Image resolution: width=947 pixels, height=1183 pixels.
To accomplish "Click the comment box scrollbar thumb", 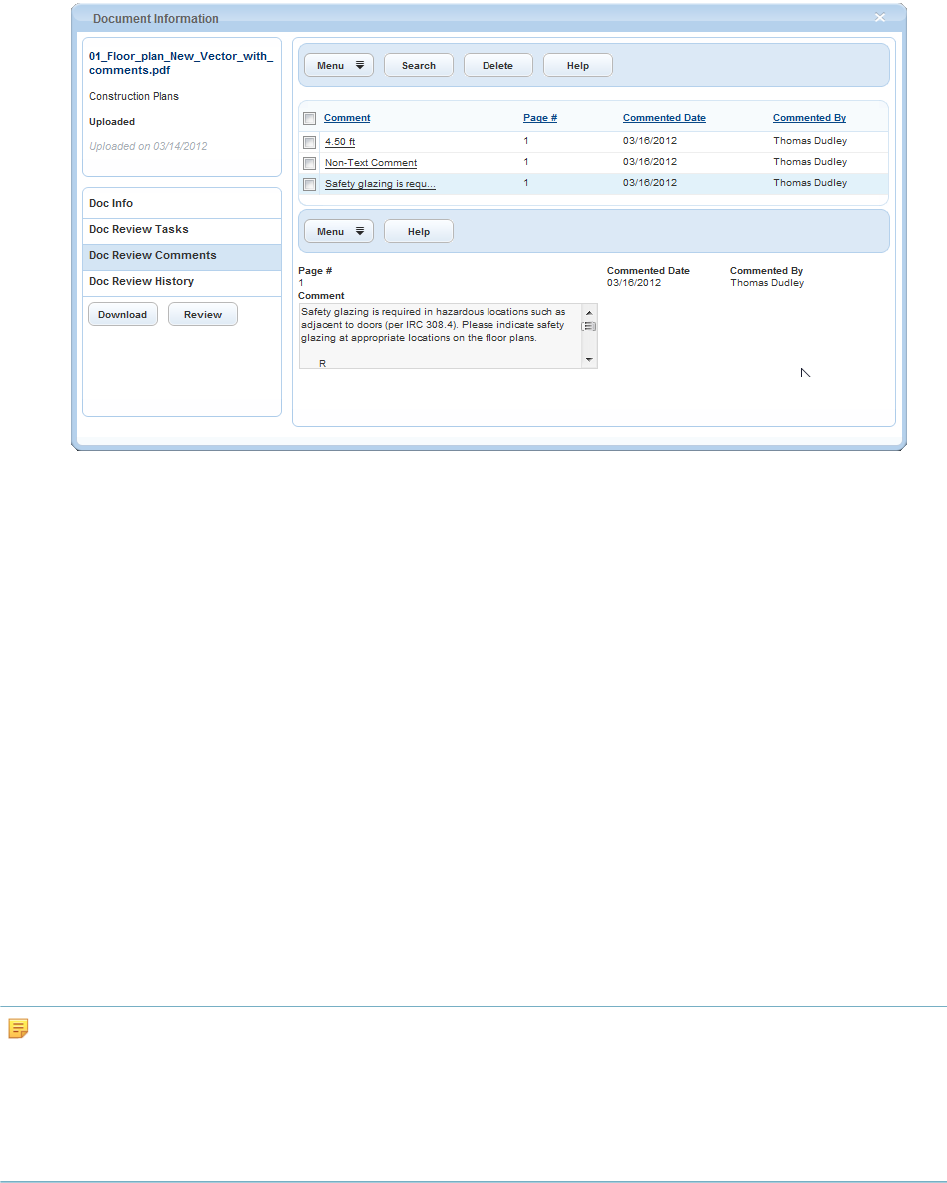I will (589, 327).
